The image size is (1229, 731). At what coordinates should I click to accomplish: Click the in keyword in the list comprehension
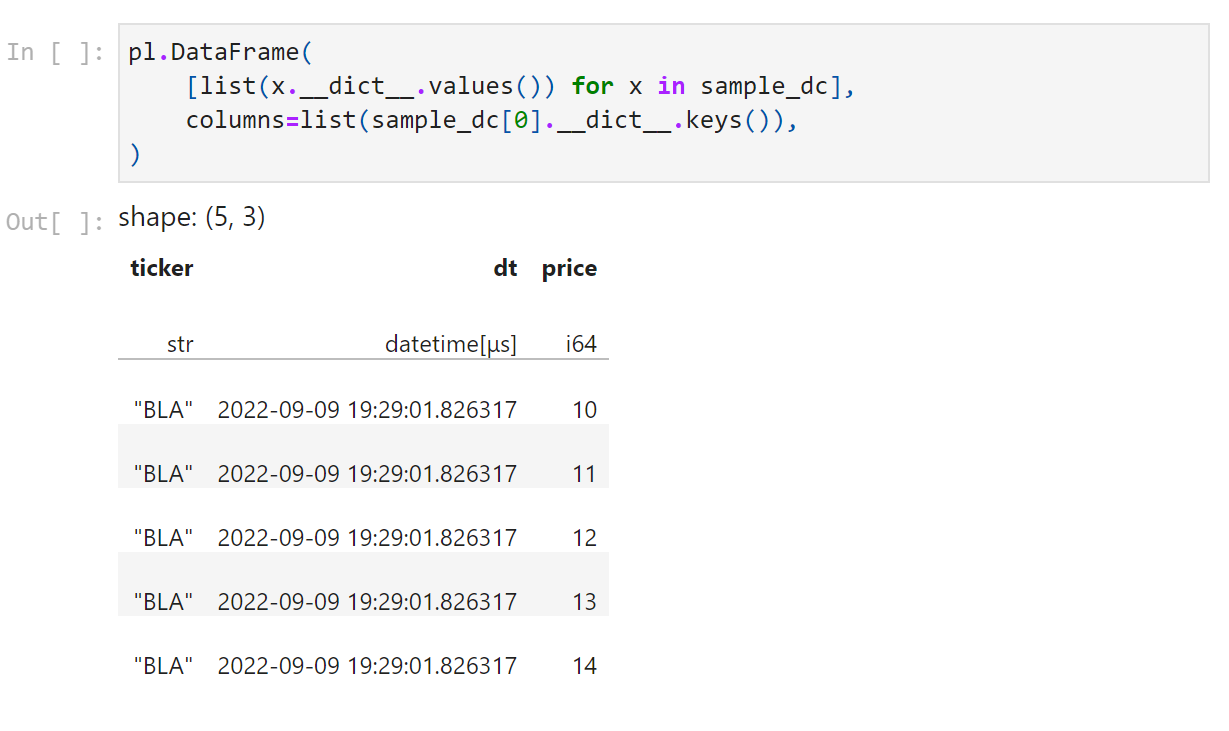[670, 85]
